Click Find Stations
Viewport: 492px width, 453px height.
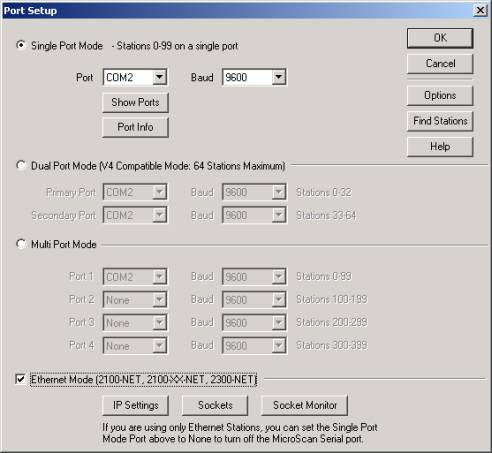pos(440,121)
